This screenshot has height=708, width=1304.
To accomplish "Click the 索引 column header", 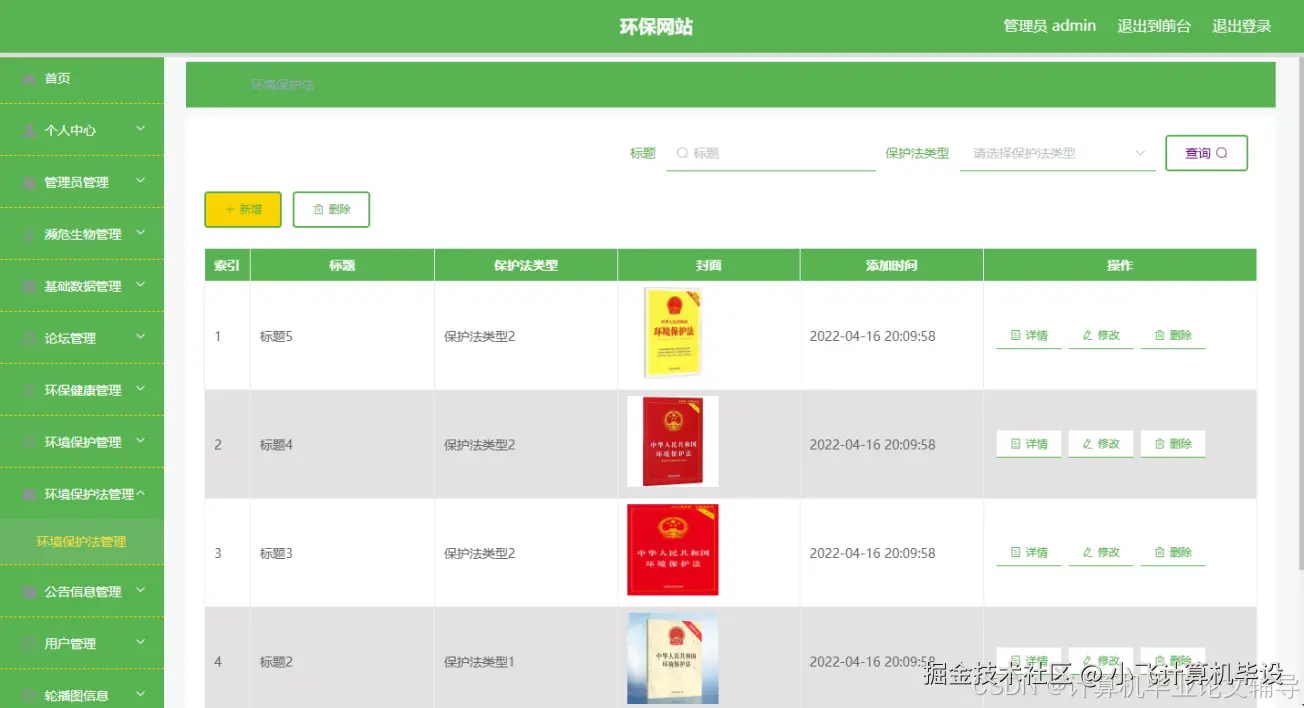I will pos(227,265).
